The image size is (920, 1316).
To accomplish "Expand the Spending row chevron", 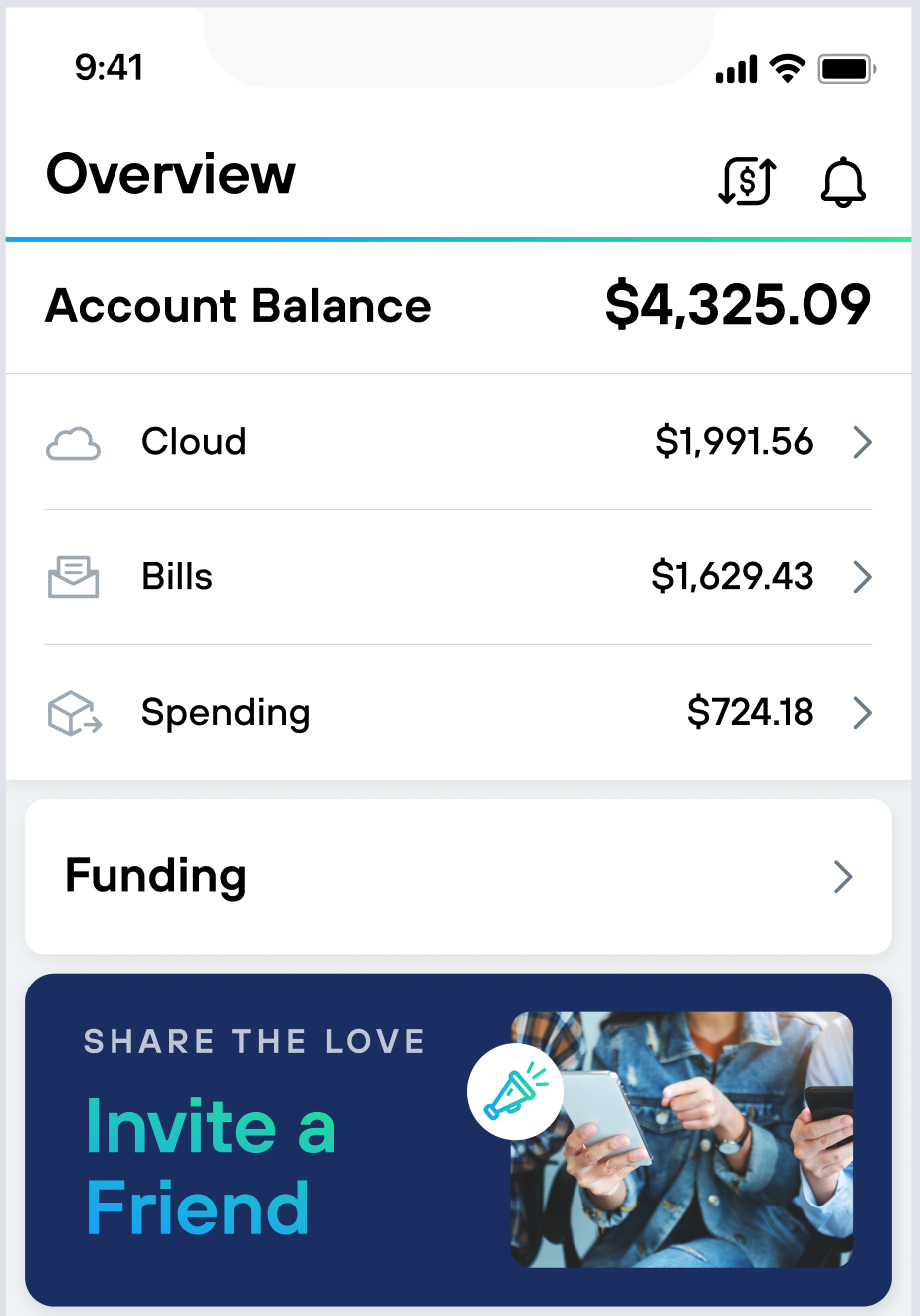I will [863, 713].
